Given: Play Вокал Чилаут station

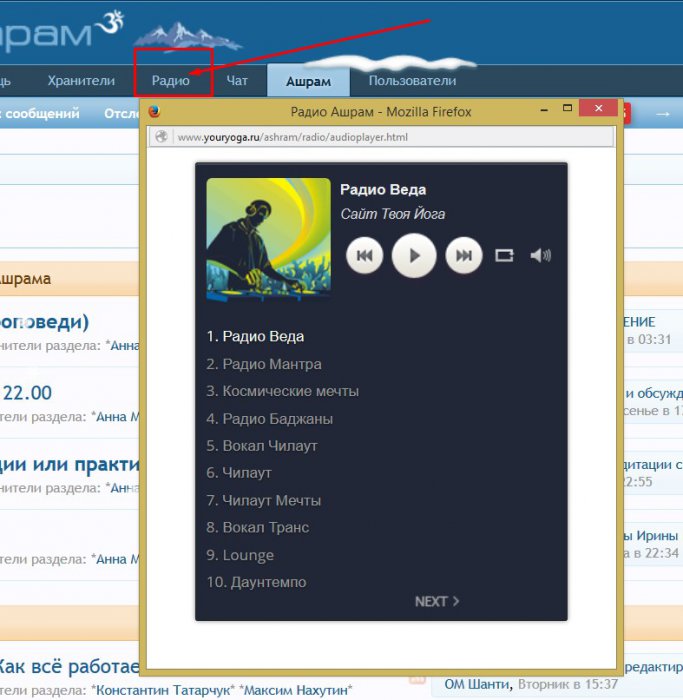Looking at the screenshot, I should [268, 446].
